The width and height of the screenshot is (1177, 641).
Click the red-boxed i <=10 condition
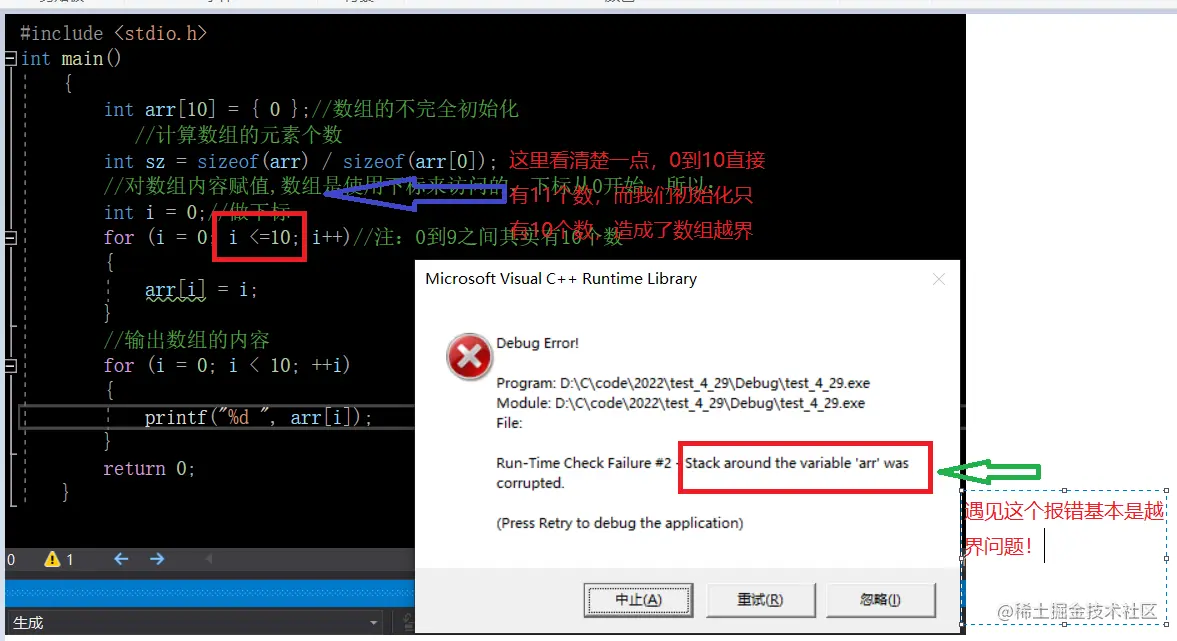pos(260,237)
